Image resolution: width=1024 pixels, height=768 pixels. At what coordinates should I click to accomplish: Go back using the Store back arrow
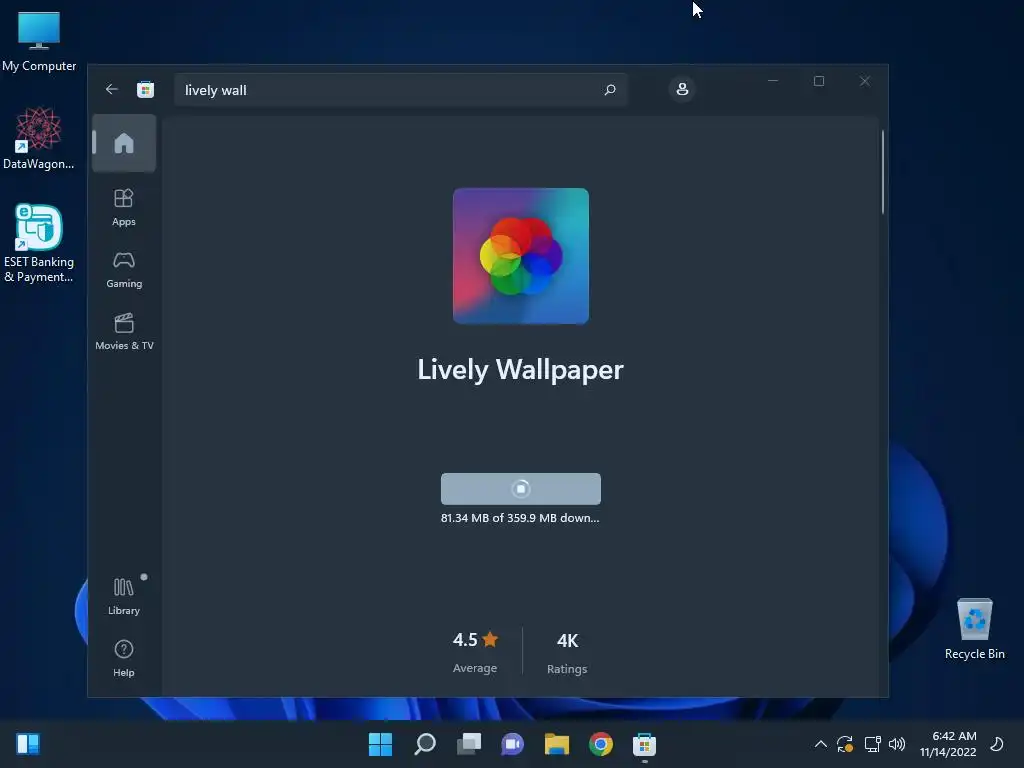(112, 89)
